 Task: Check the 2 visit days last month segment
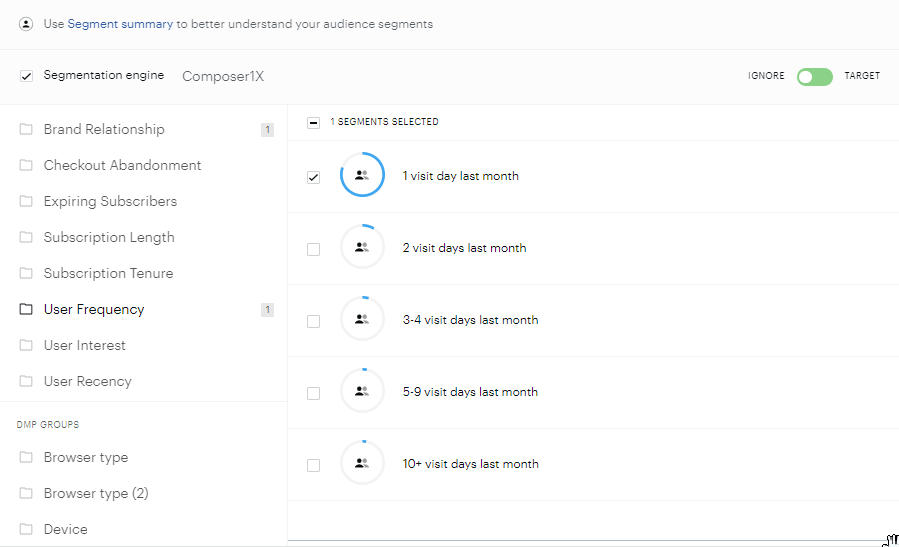(313, 249)
